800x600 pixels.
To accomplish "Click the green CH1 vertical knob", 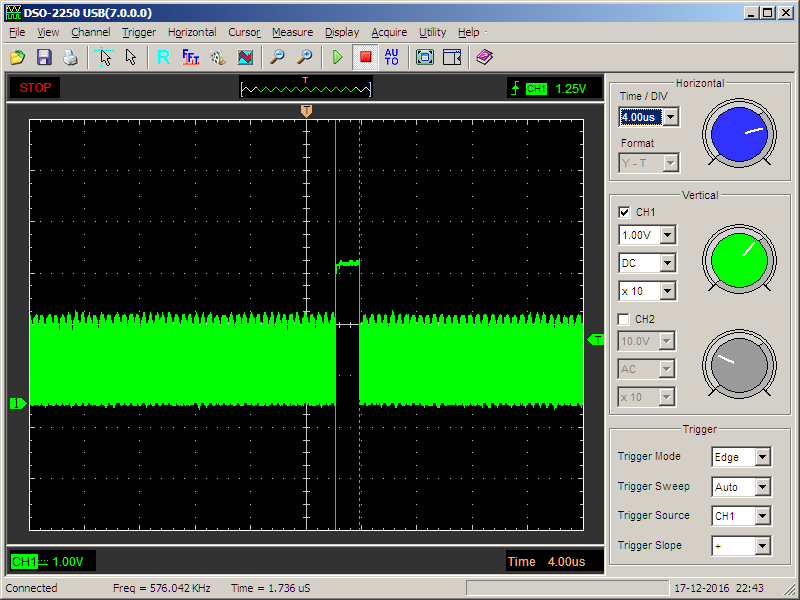I will coord(739,260).
